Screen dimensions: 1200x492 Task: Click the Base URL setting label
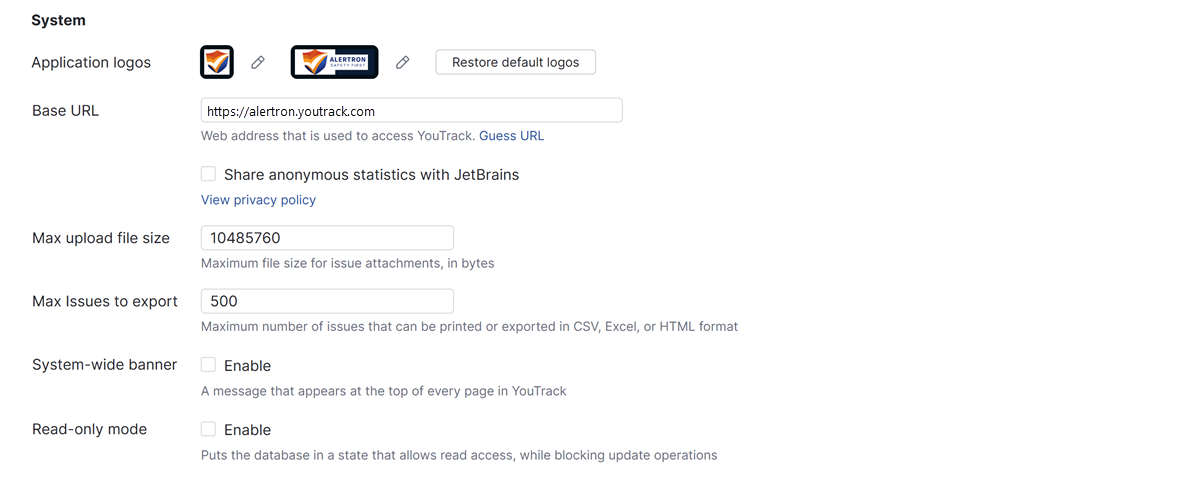(65, 111)
